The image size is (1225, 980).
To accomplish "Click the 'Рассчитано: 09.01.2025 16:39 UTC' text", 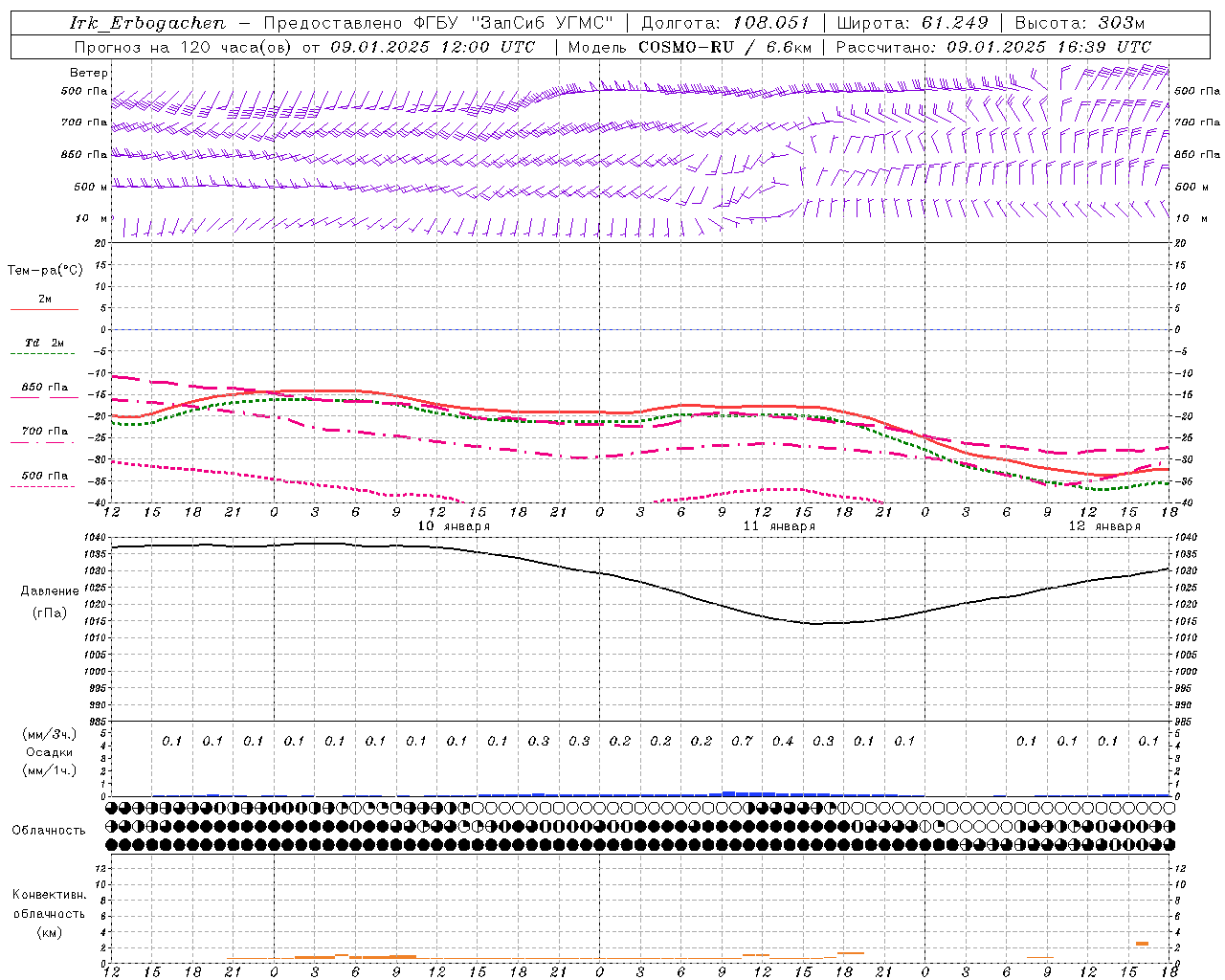I will click(x=993, y=47).
